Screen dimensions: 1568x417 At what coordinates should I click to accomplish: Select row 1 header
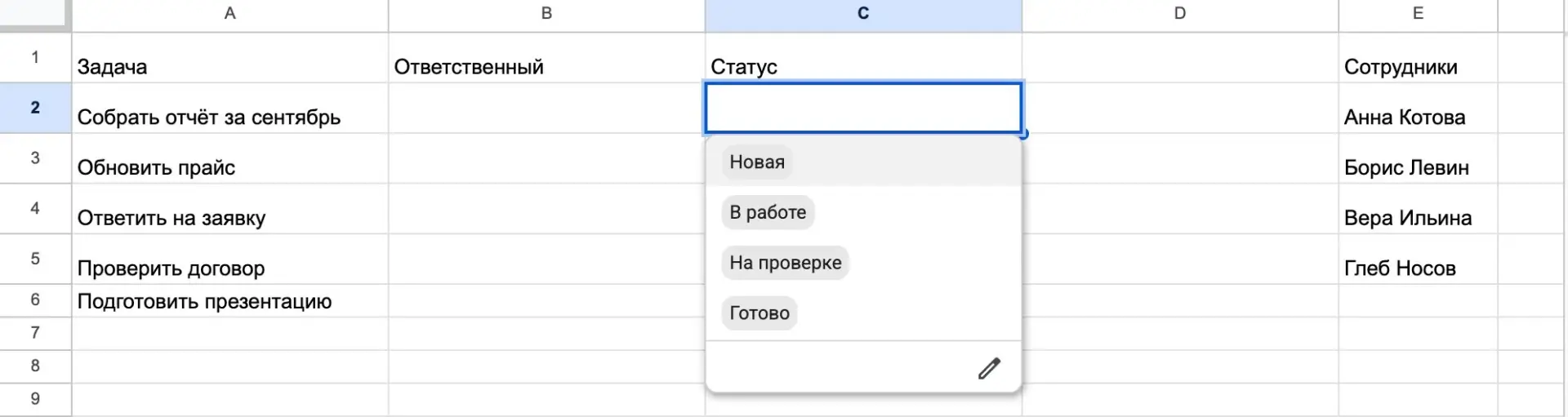tap(35, 57)
